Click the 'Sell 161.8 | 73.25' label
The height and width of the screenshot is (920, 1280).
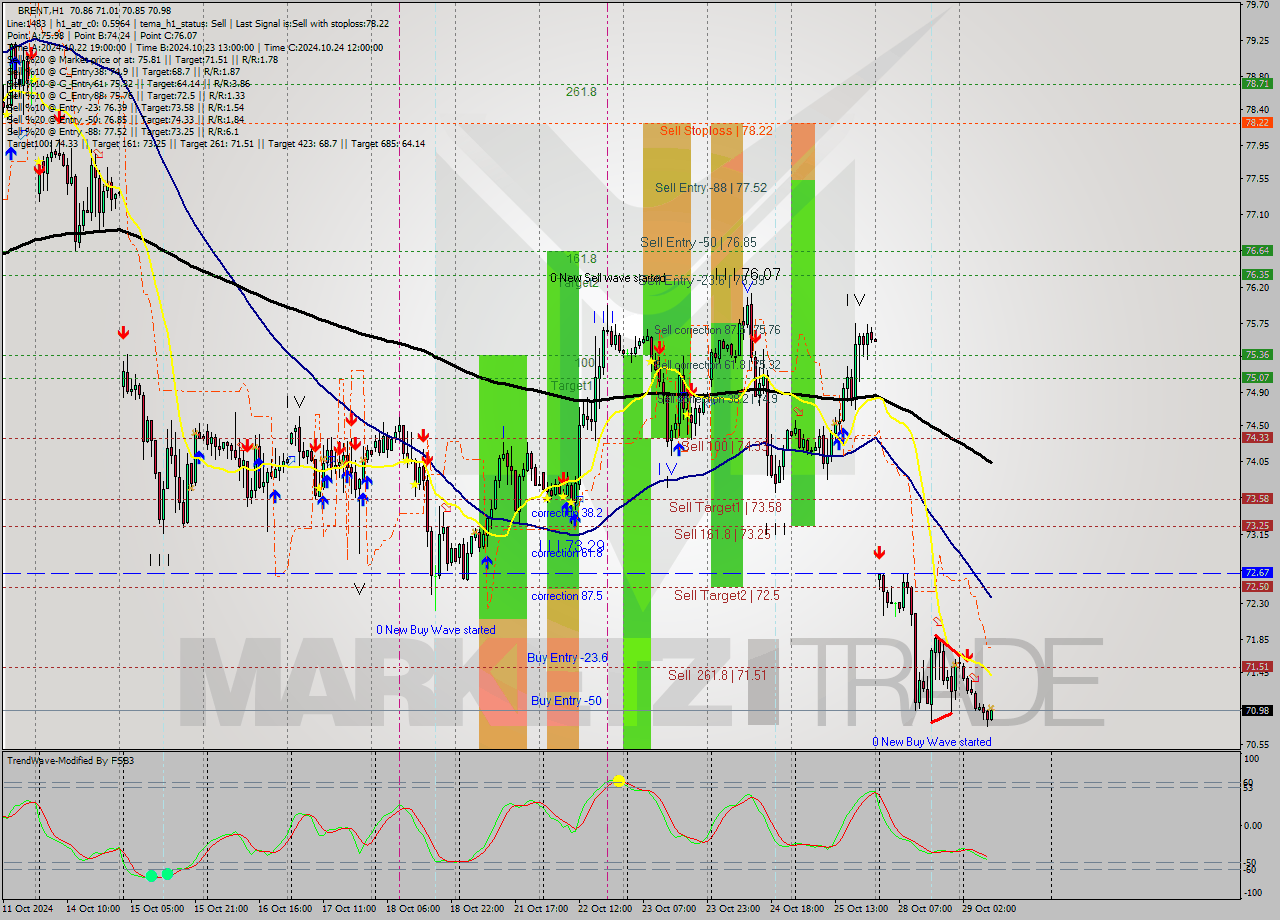(722, 534)
